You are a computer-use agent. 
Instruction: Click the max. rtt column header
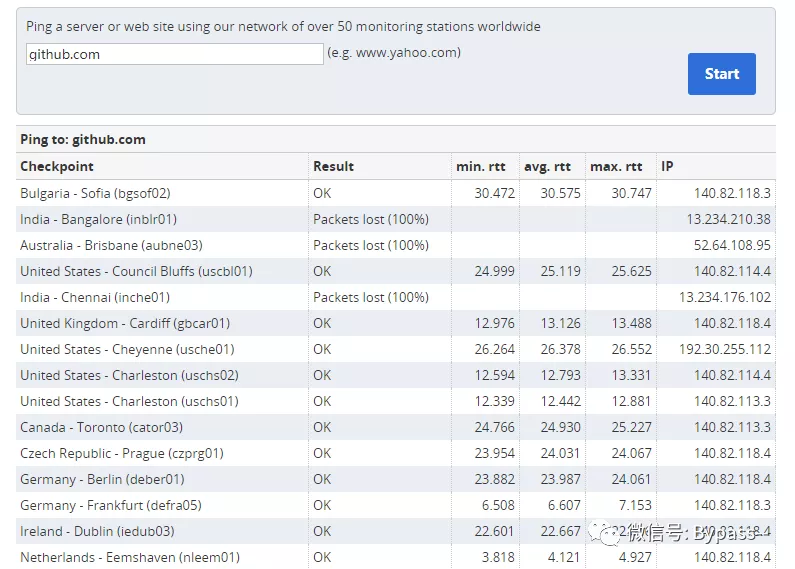616,166
